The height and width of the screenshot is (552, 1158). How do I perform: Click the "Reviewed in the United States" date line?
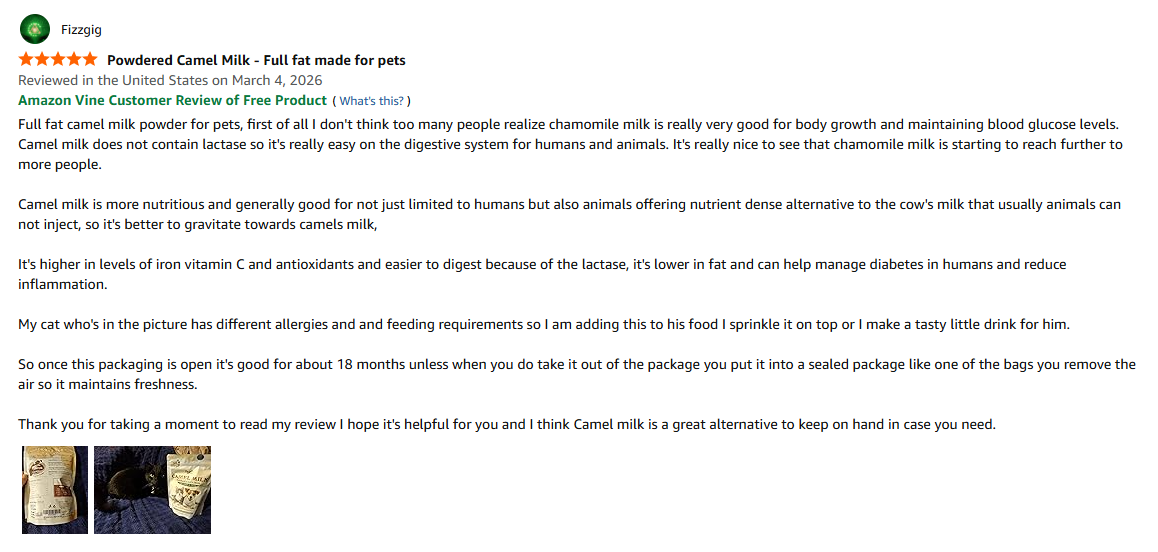click(x=170, y=80)
